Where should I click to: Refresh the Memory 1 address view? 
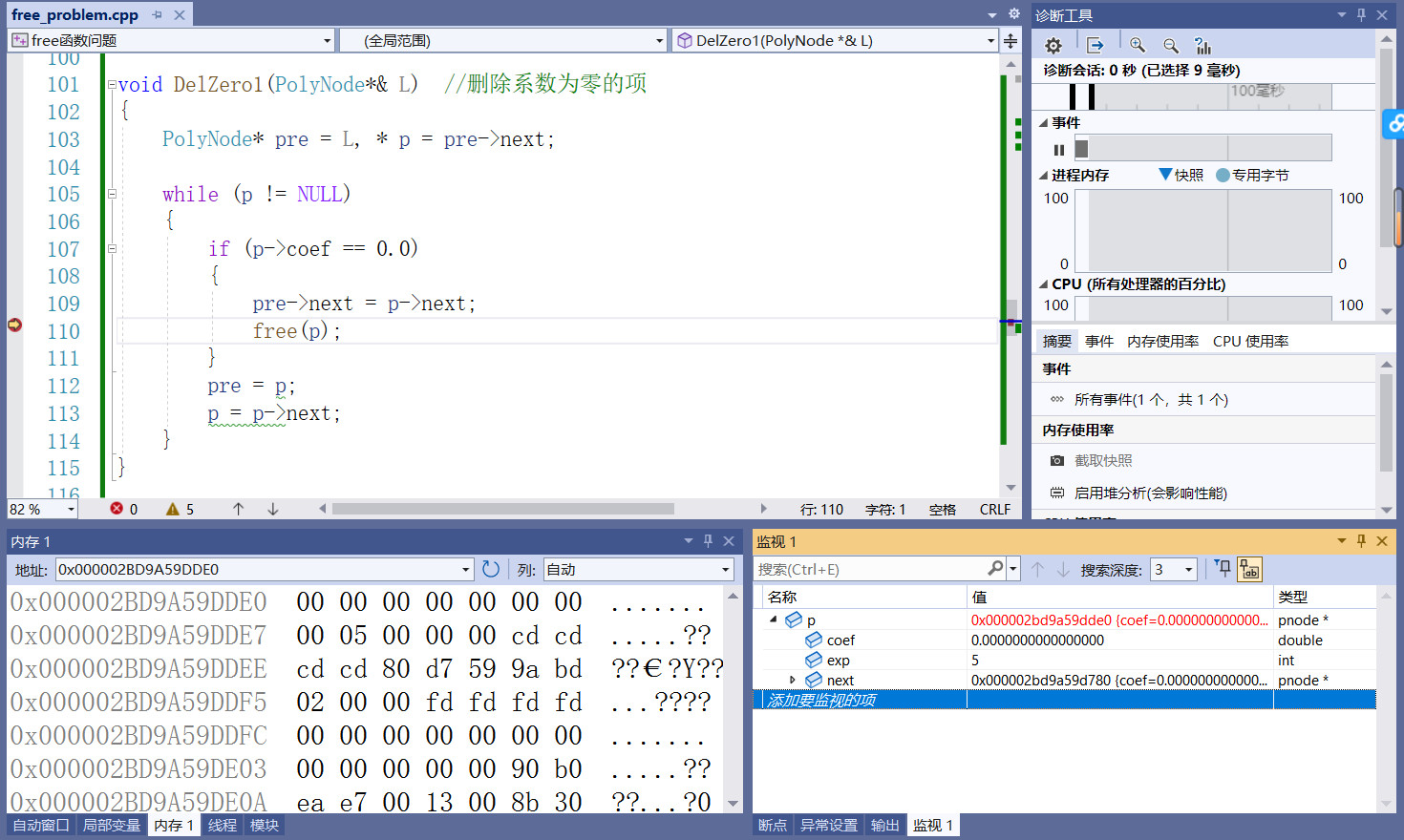[491, 569]
